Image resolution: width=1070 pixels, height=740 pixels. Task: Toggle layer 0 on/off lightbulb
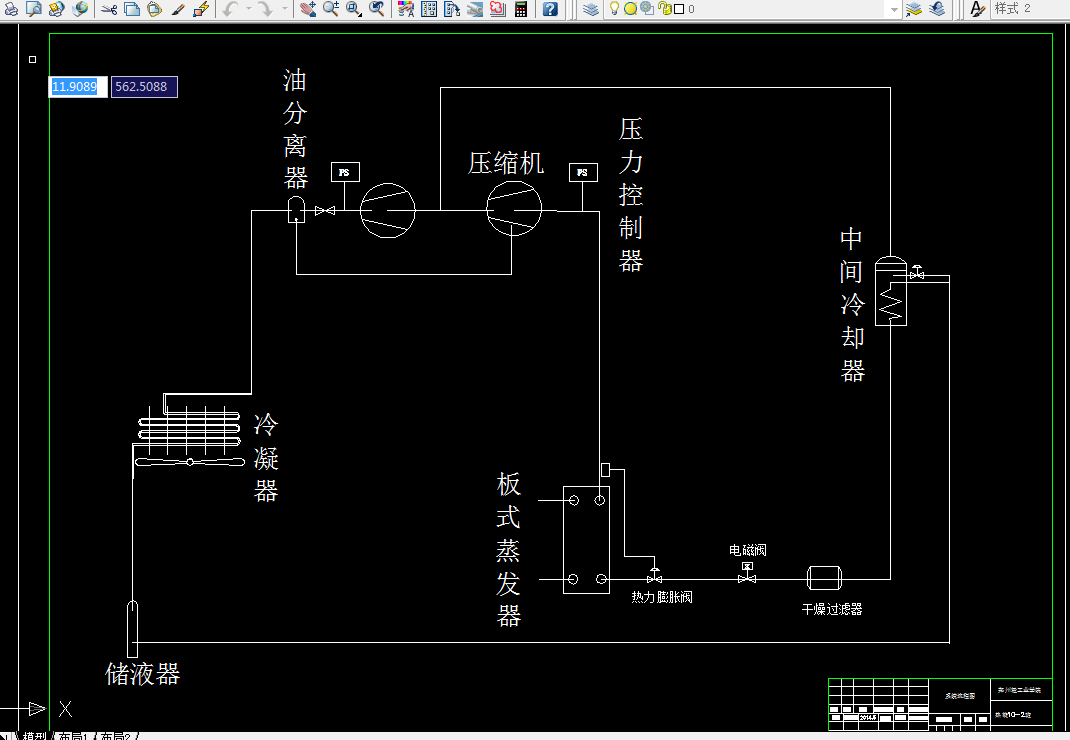[x=614, y=9]
